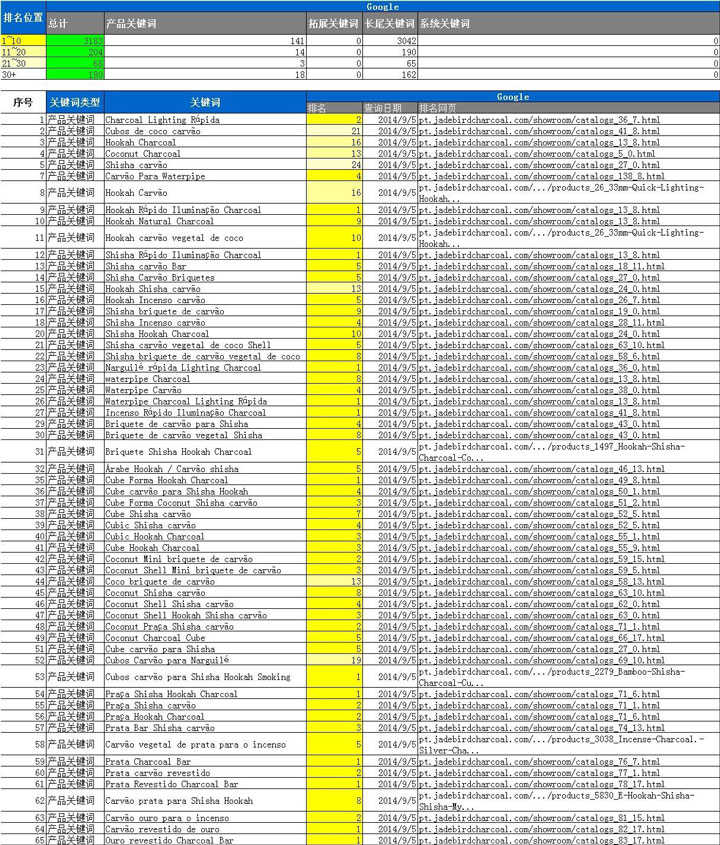720x845 pixels.
Task: Click the 长尾关键词 column header
Action: tap(390, 23)
